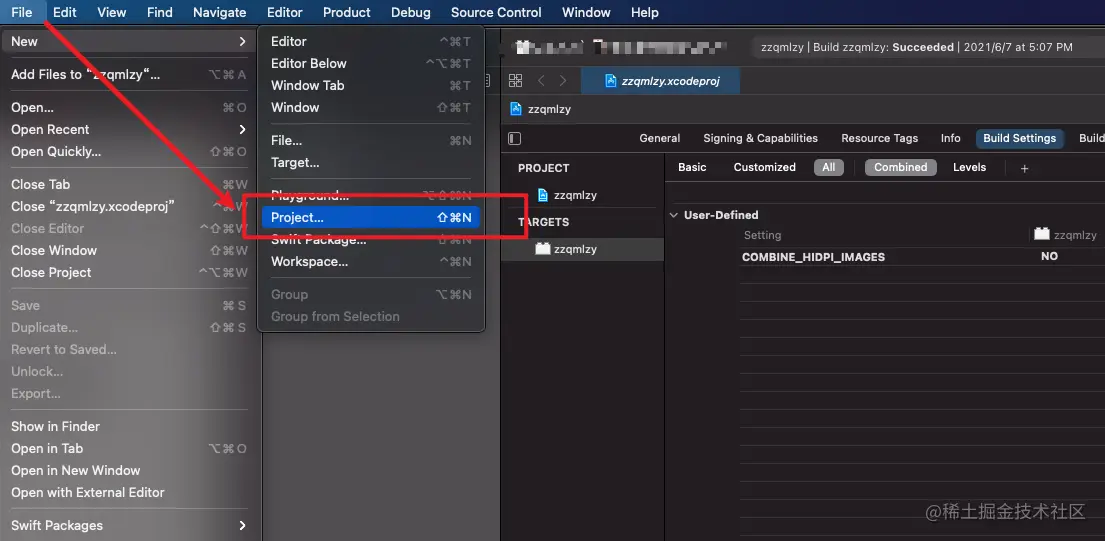Viewport: 1105px width, 541px height.
Task: Go forward with the right chevron
Action: pyautogui.click(x=562, y=80)
